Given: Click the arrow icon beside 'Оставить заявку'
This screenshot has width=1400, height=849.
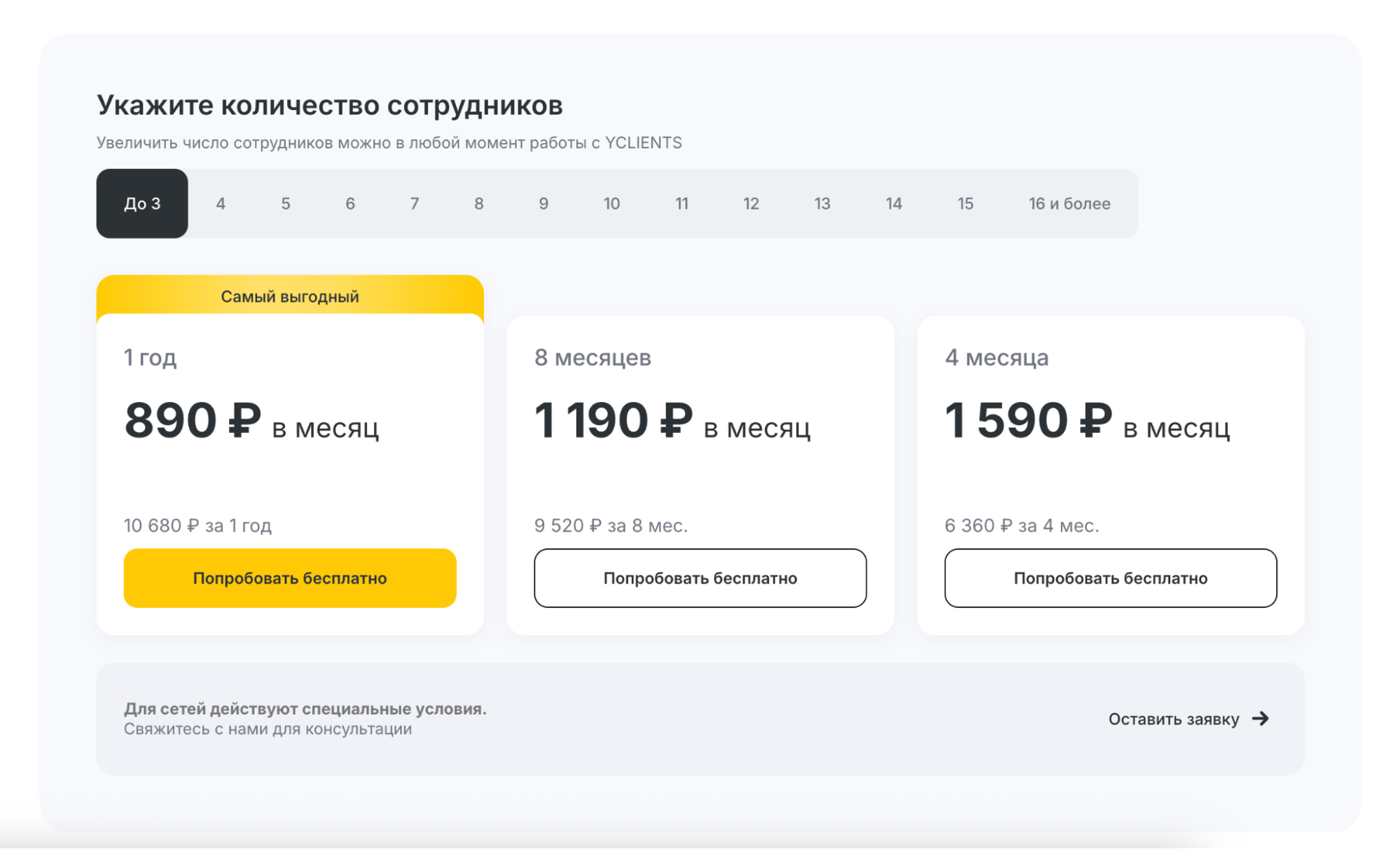Looking at the screenshot, I should coord(1261,719).
